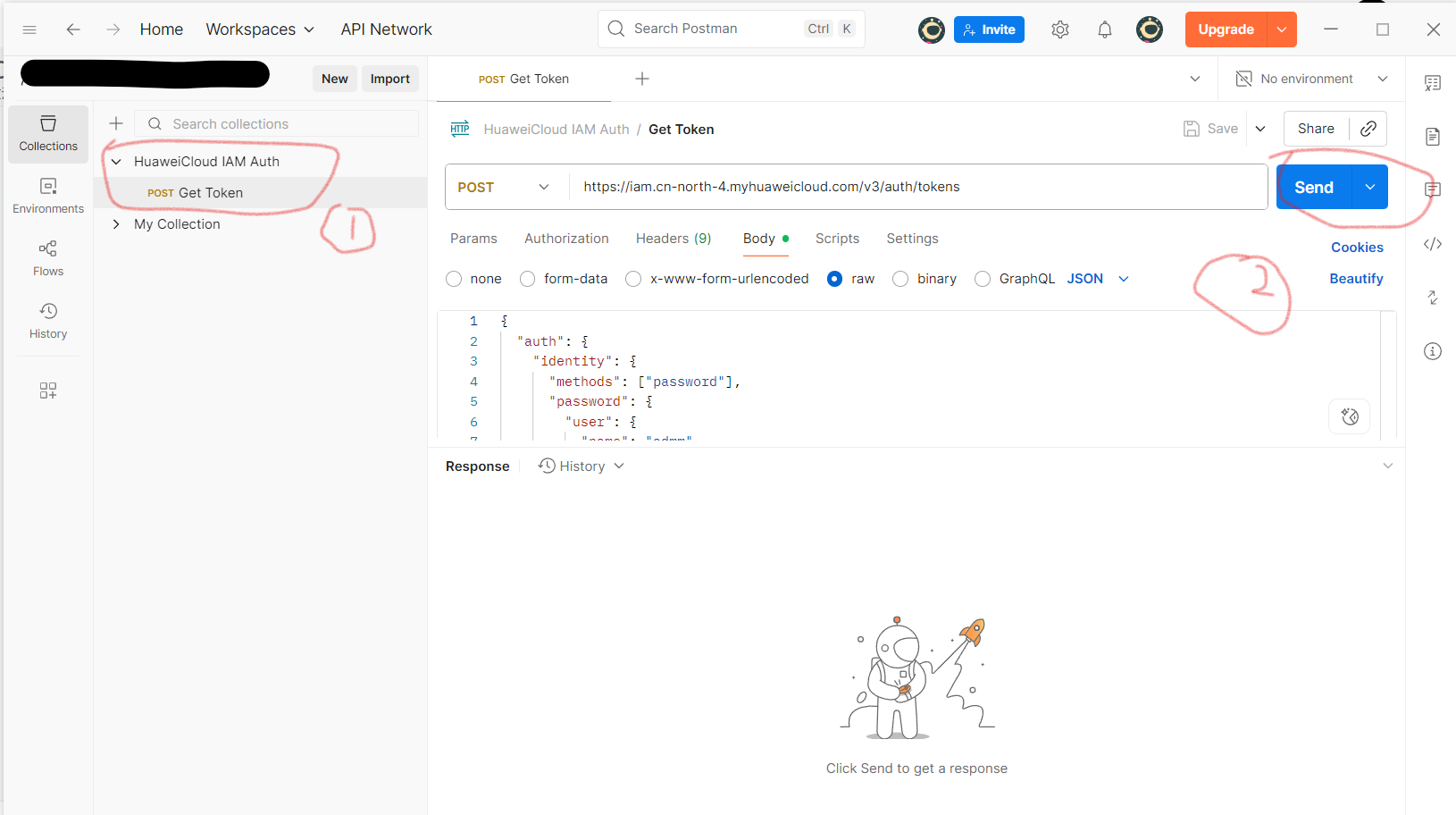
Task: Open the Send options arrow
Action: [x=1370, y=187]
